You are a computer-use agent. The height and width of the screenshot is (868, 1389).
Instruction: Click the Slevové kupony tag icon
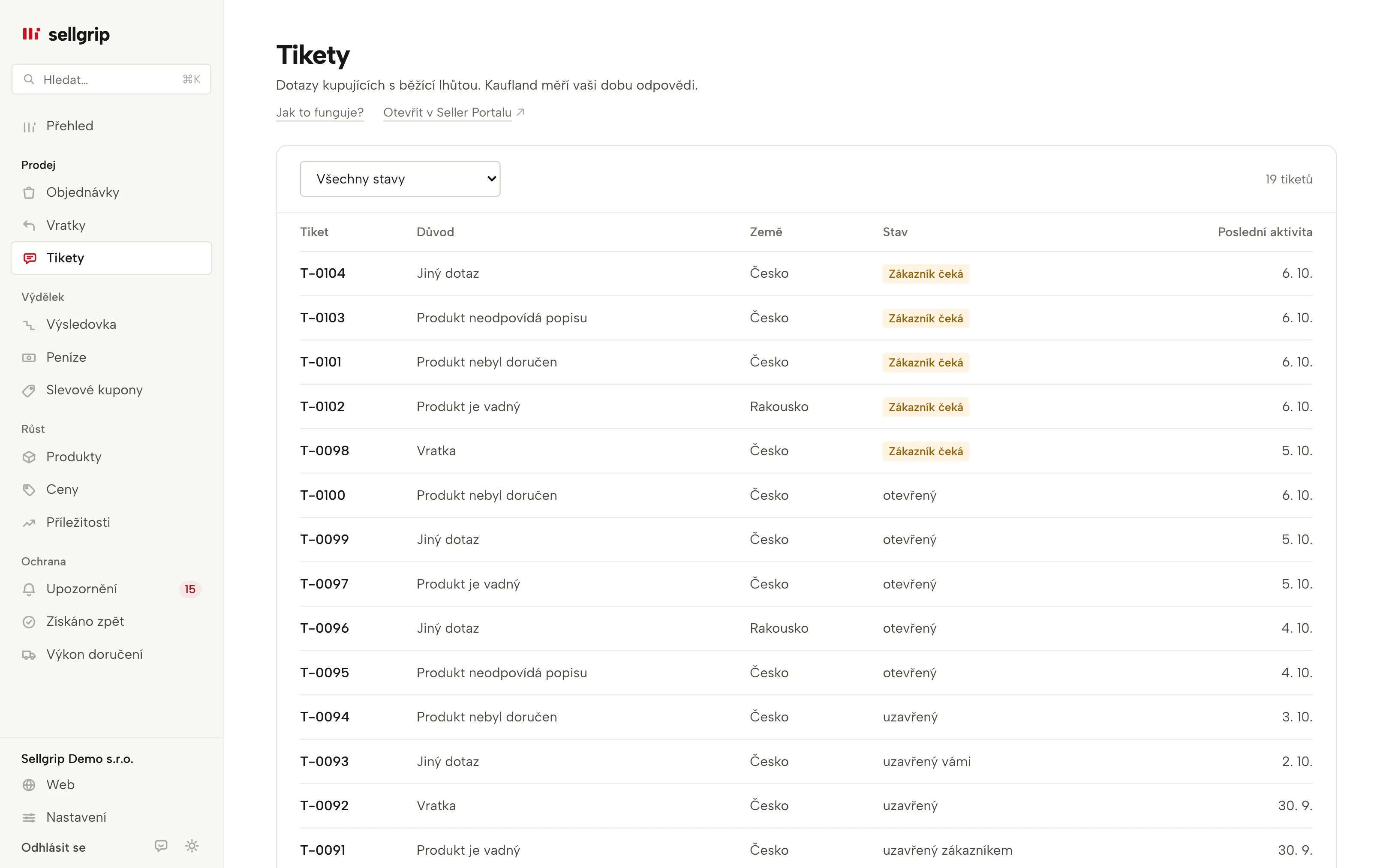29,391
